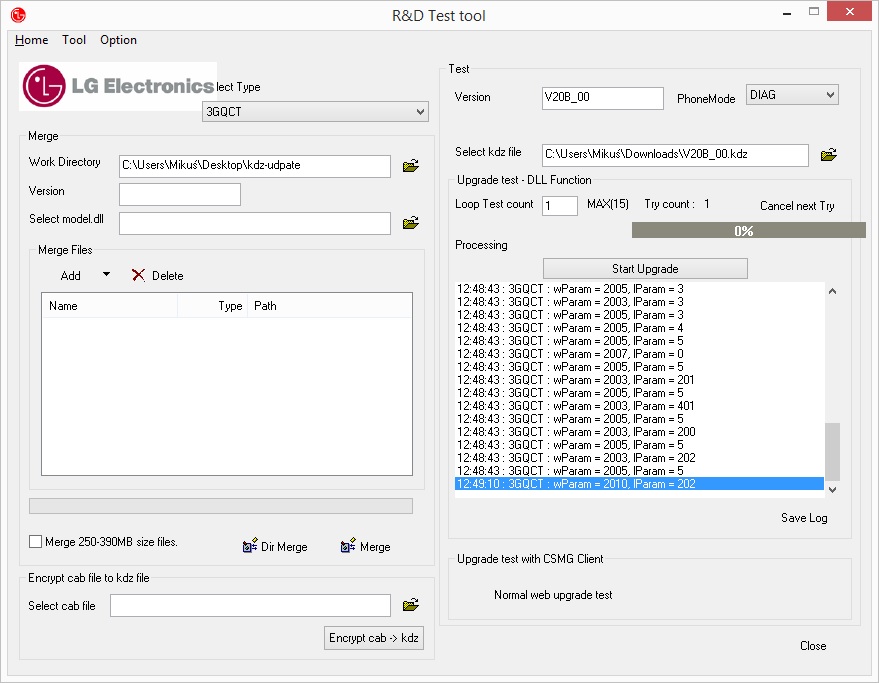This screenshot has width=879, height=683.
Task: Click the Type column header
Action: pos(212,306)
